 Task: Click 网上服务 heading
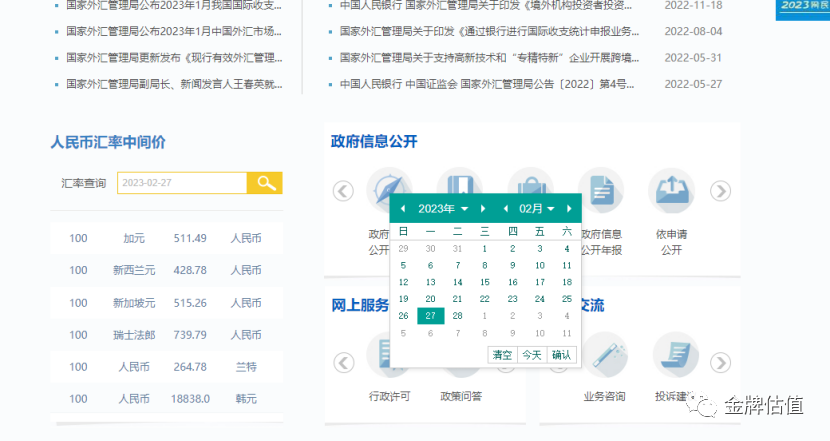pyautogui.click(x=360, y=305)
